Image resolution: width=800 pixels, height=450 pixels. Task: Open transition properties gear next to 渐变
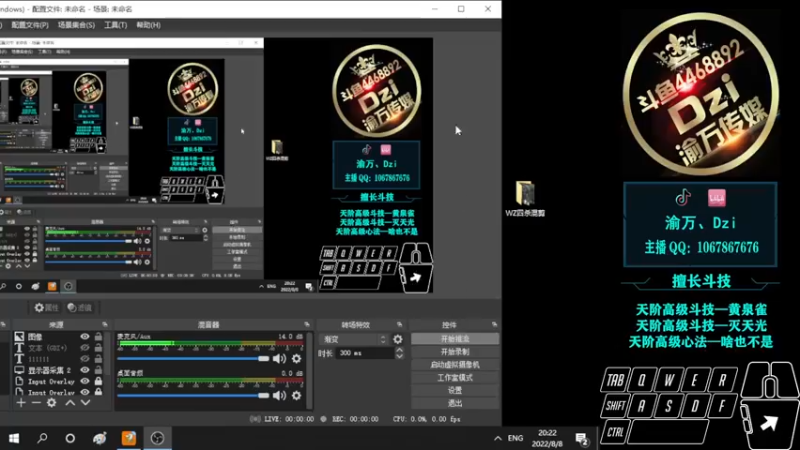click(x=398, y=339)
